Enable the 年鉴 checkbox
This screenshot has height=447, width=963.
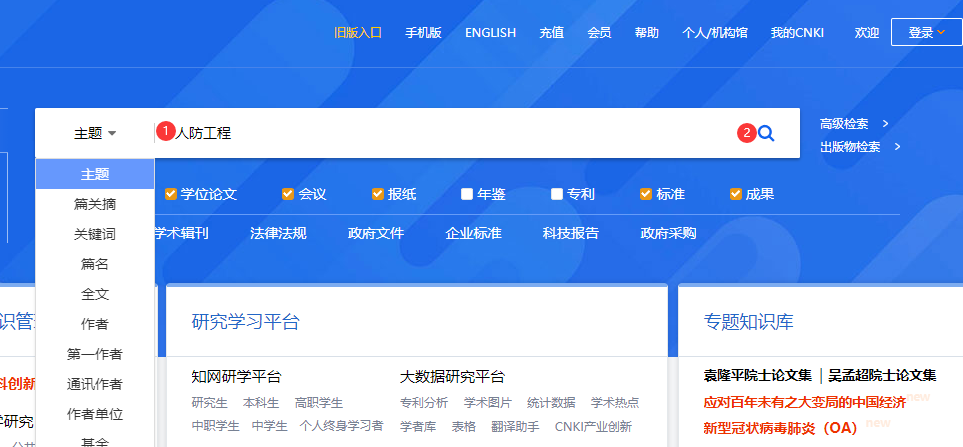tap(467, 194)
